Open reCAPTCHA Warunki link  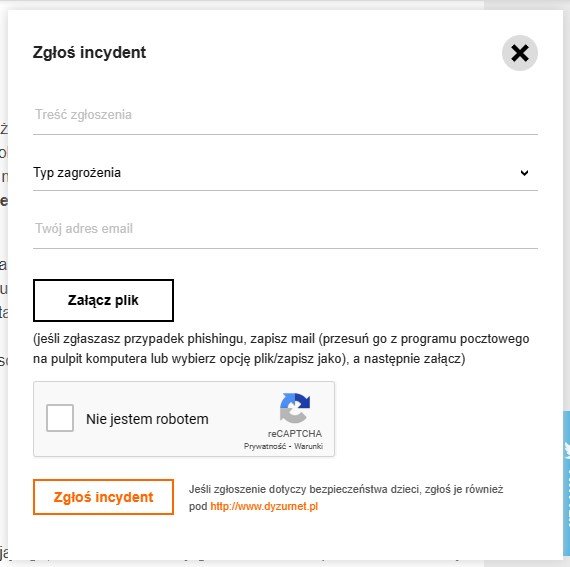click(308, 446)
